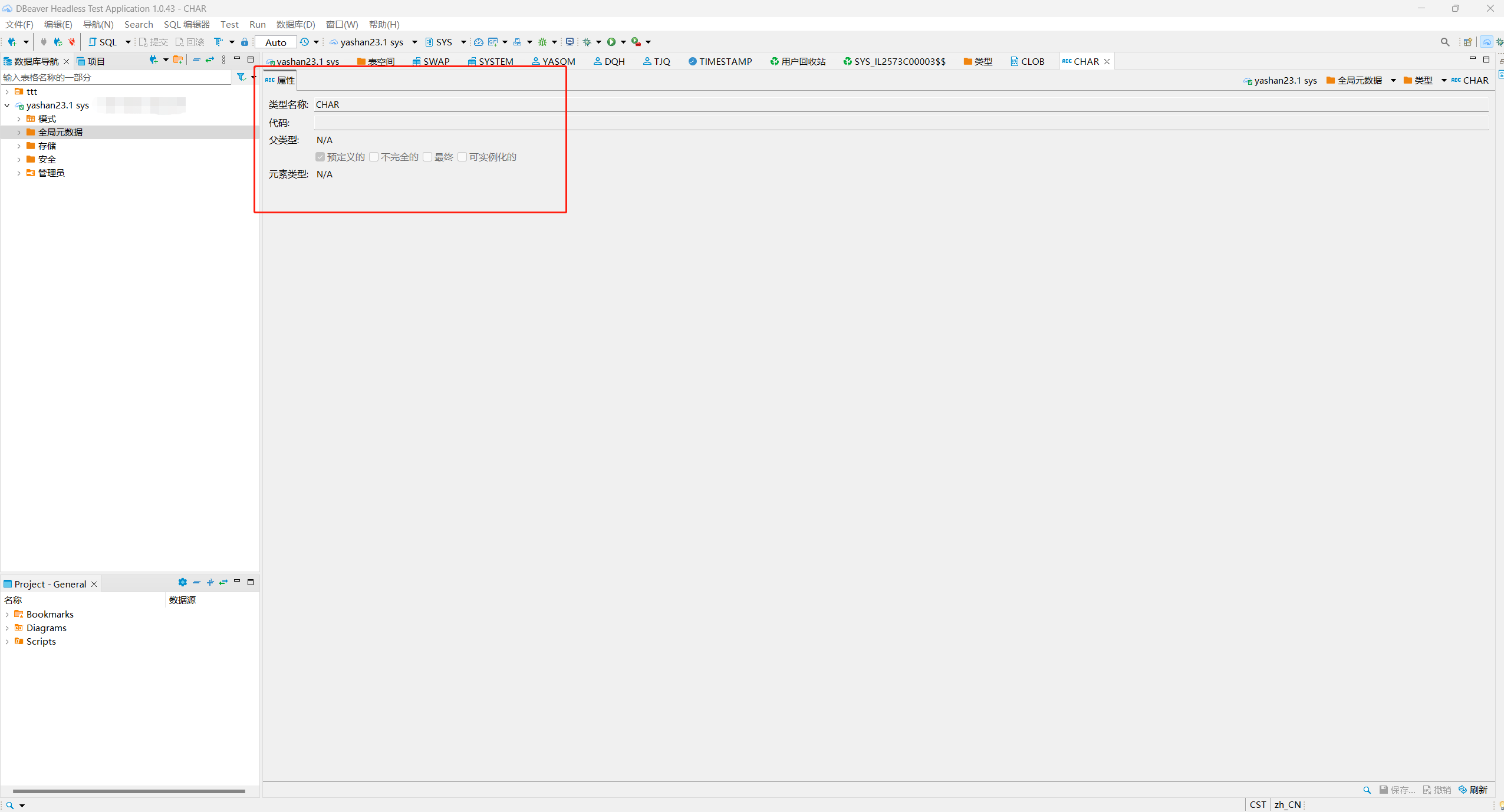
Task: Click the green Run play icon
Action: 611,42
